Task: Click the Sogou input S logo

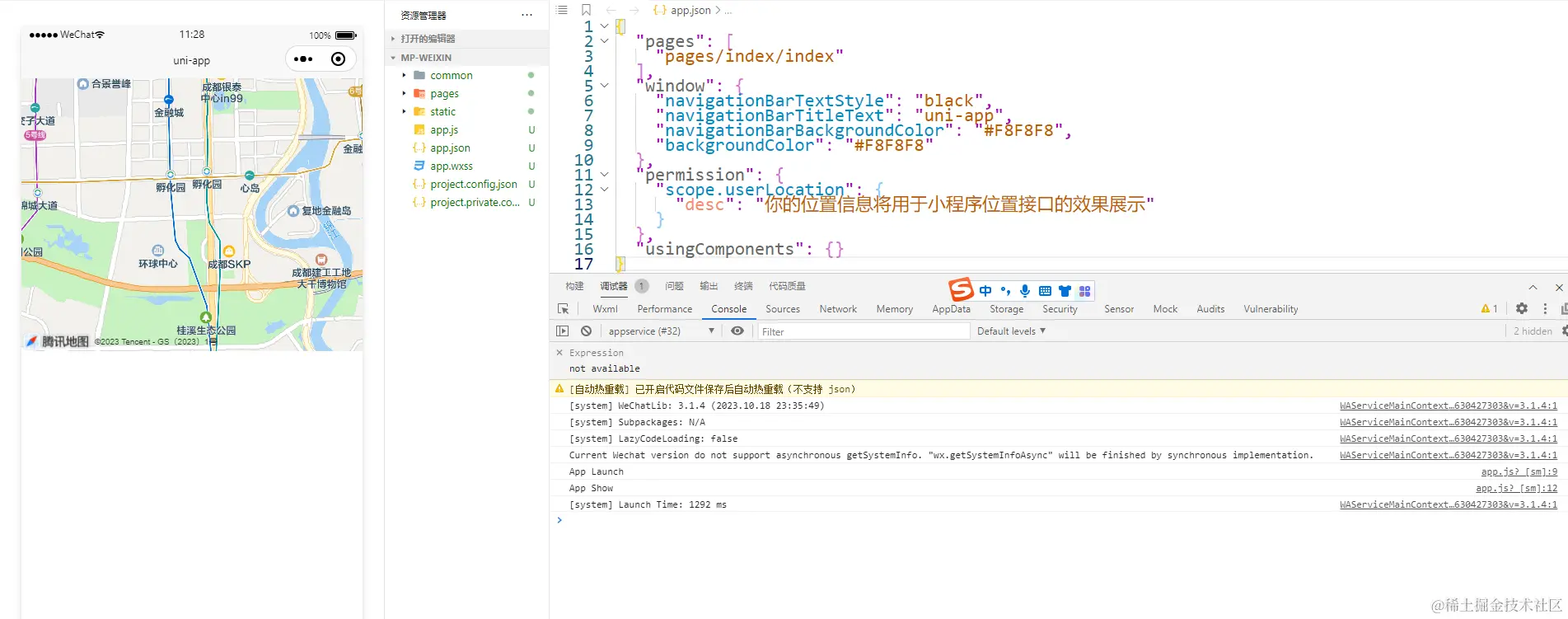Action: tap(961, 289)
